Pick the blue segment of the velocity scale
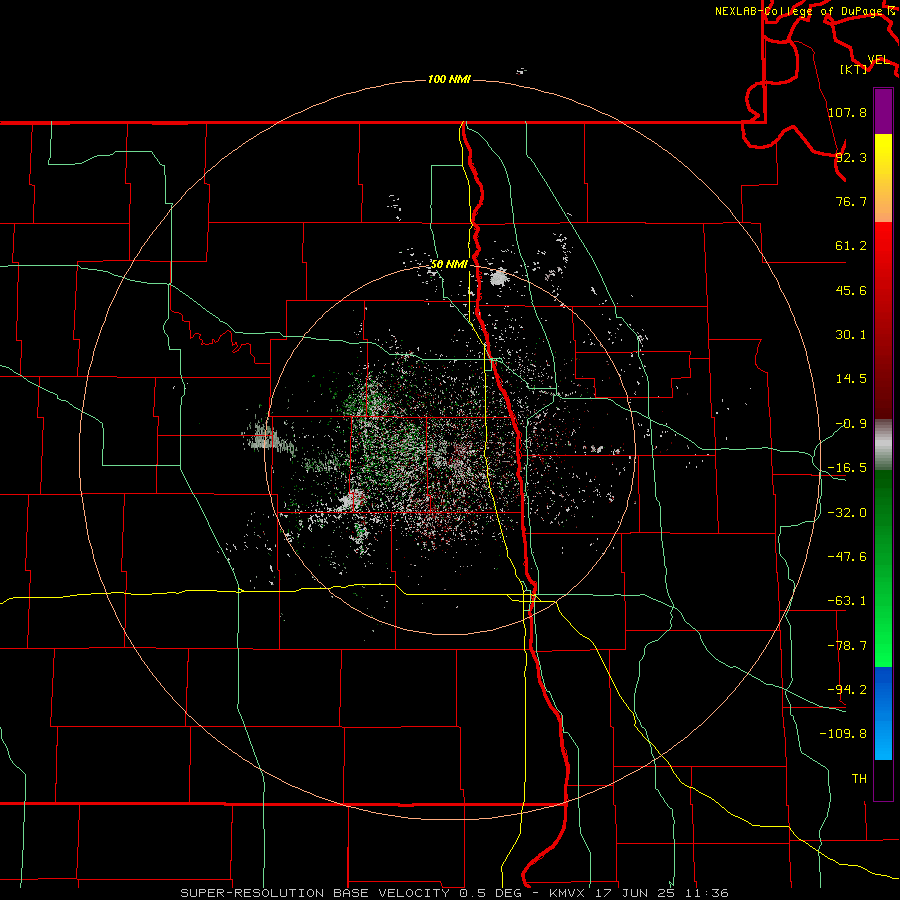Image resolution: width=900 pixels, height=900 pixels. coord(883,713)
